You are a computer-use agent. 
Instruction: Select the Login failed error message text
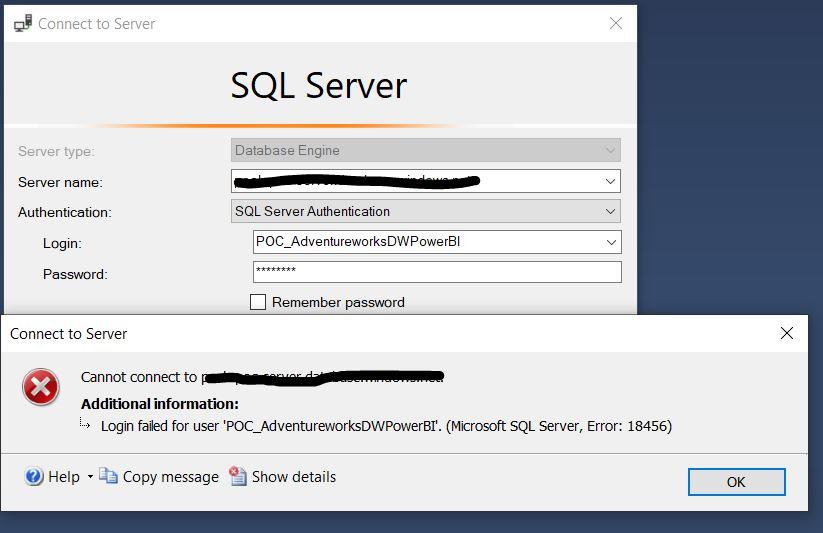(x=386, y=426)
